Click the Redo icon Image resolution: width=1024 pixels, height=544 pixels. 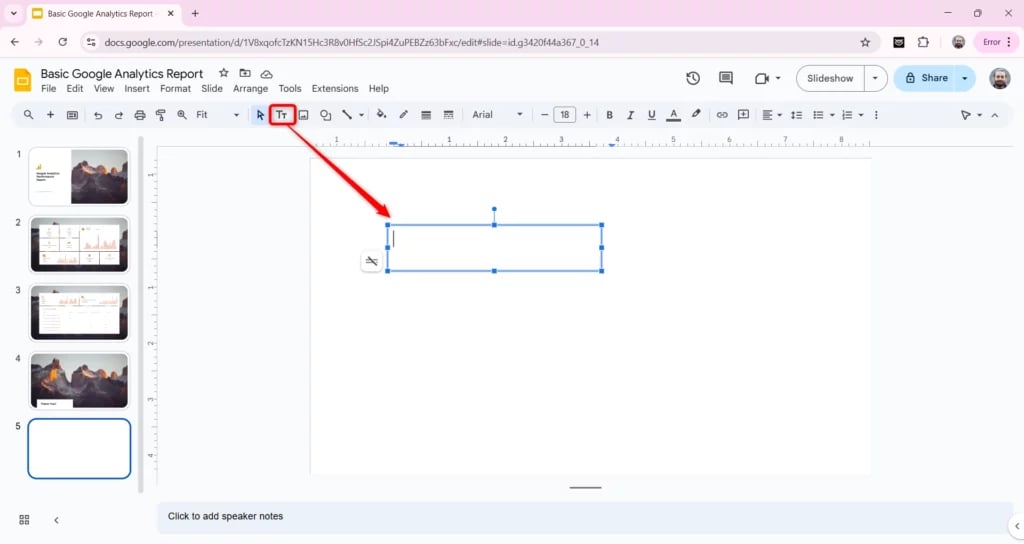pos(118,115)
